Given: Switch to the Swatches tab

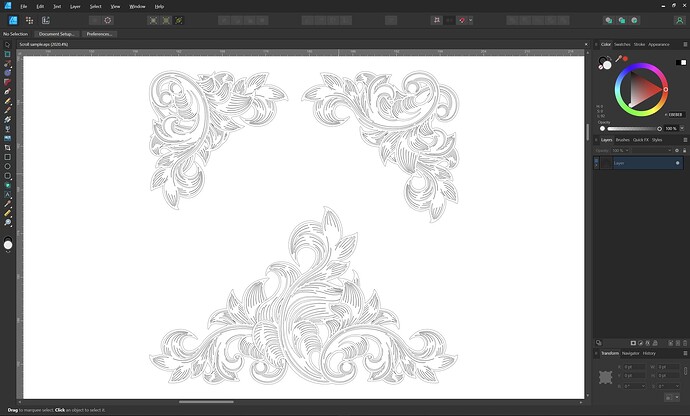Looking at the screenshot, I should 622,44.
